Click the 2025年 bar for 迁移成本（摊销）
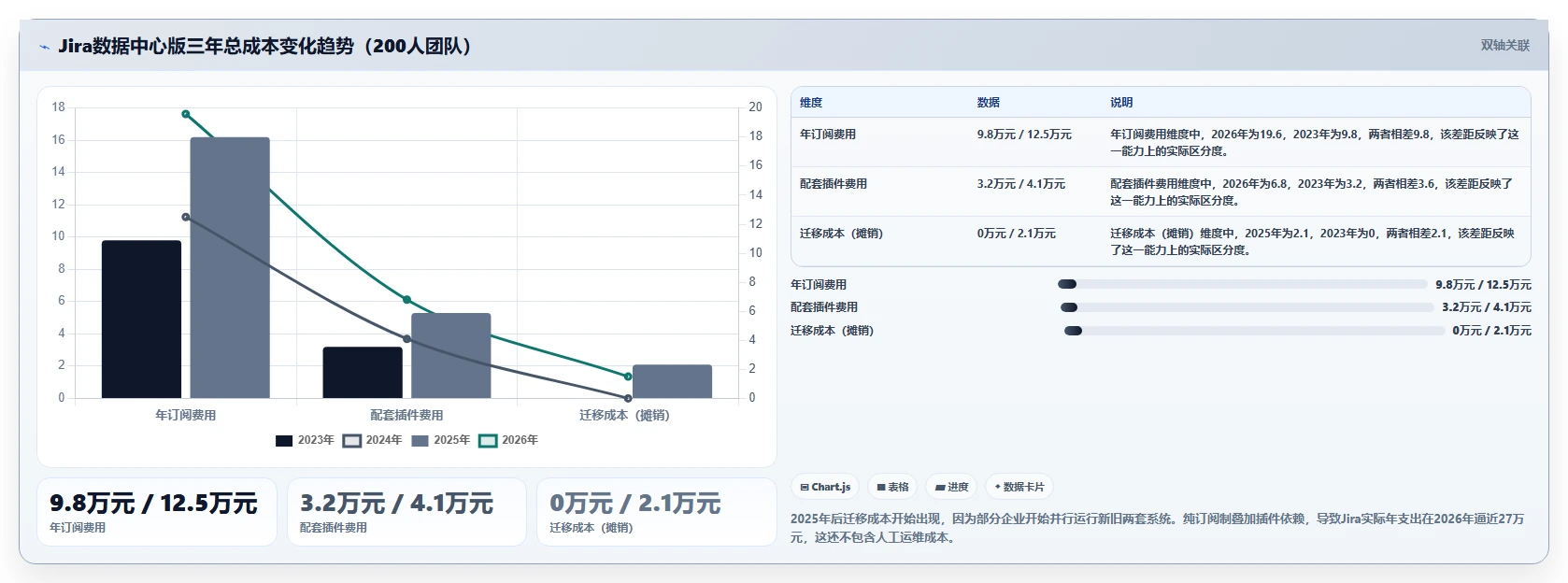Image resolution: width=1568 pixels, height=583 pixels. click(x=672, y=381)
